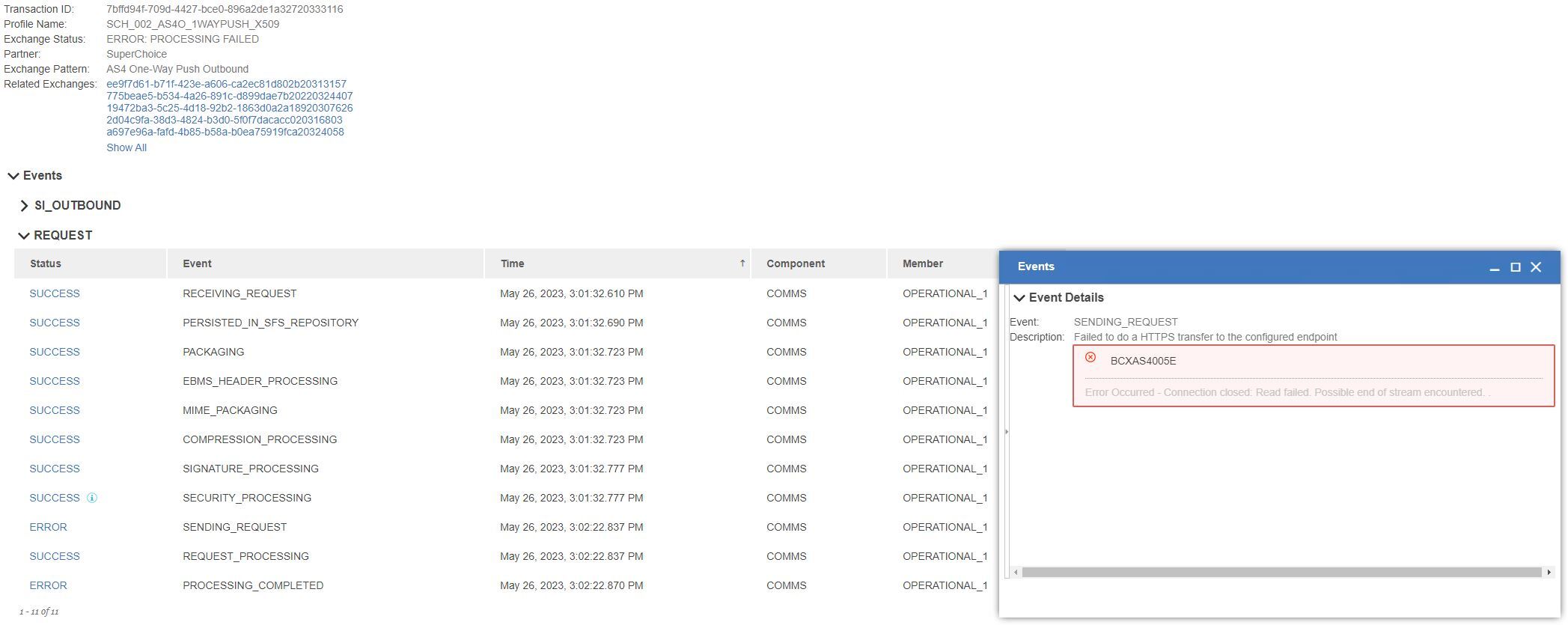Image resolution: width=1568 pixels, height=625 pixels.
Task: Maximize the Events popup window
Action: pyautogui.click(x=1516, y=267)
